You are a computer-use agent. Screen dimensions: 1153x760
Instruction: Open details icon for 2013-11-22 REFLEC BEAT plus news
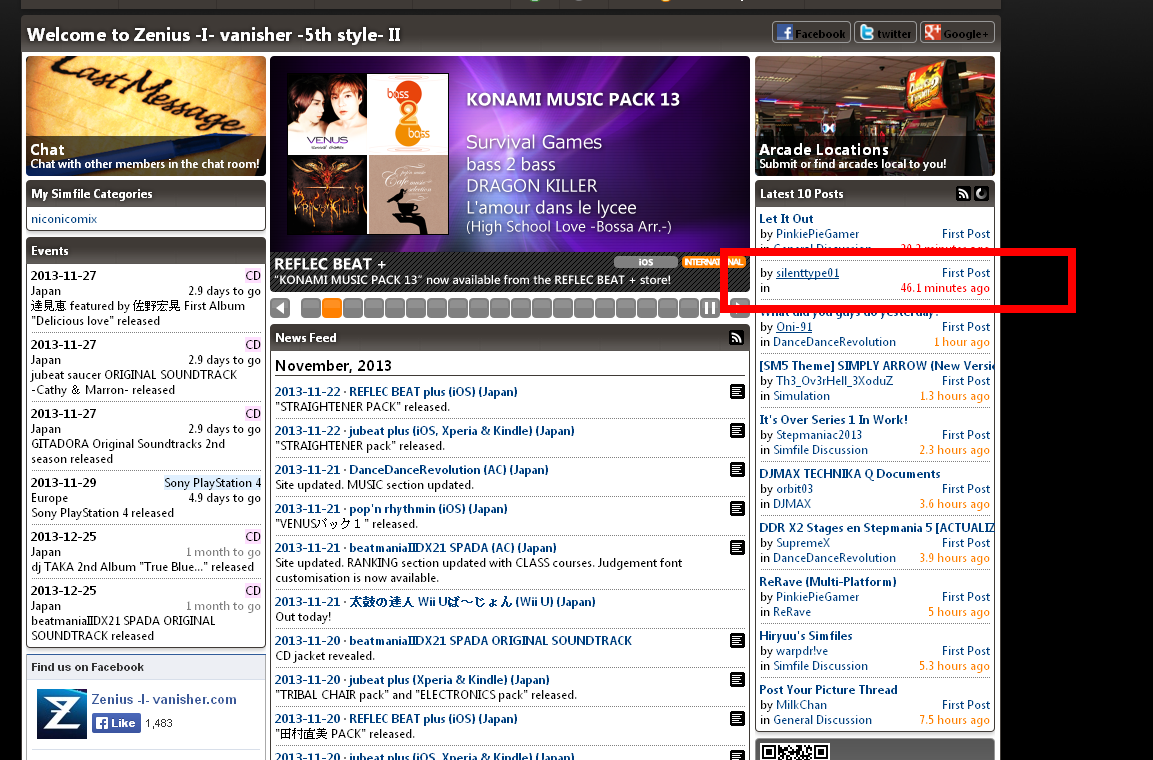737,392
